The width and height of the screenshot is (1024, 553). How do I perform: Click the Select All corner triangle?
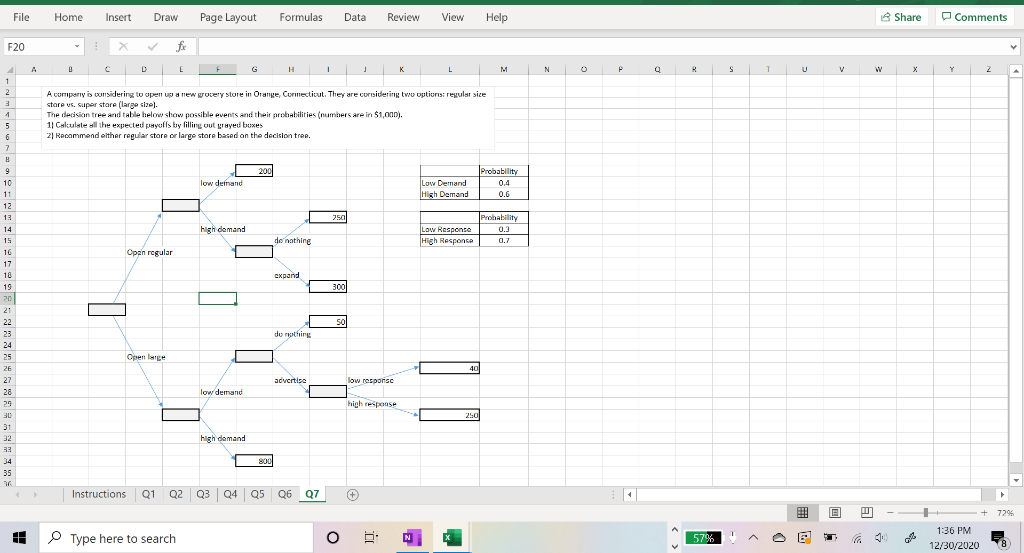9,70
